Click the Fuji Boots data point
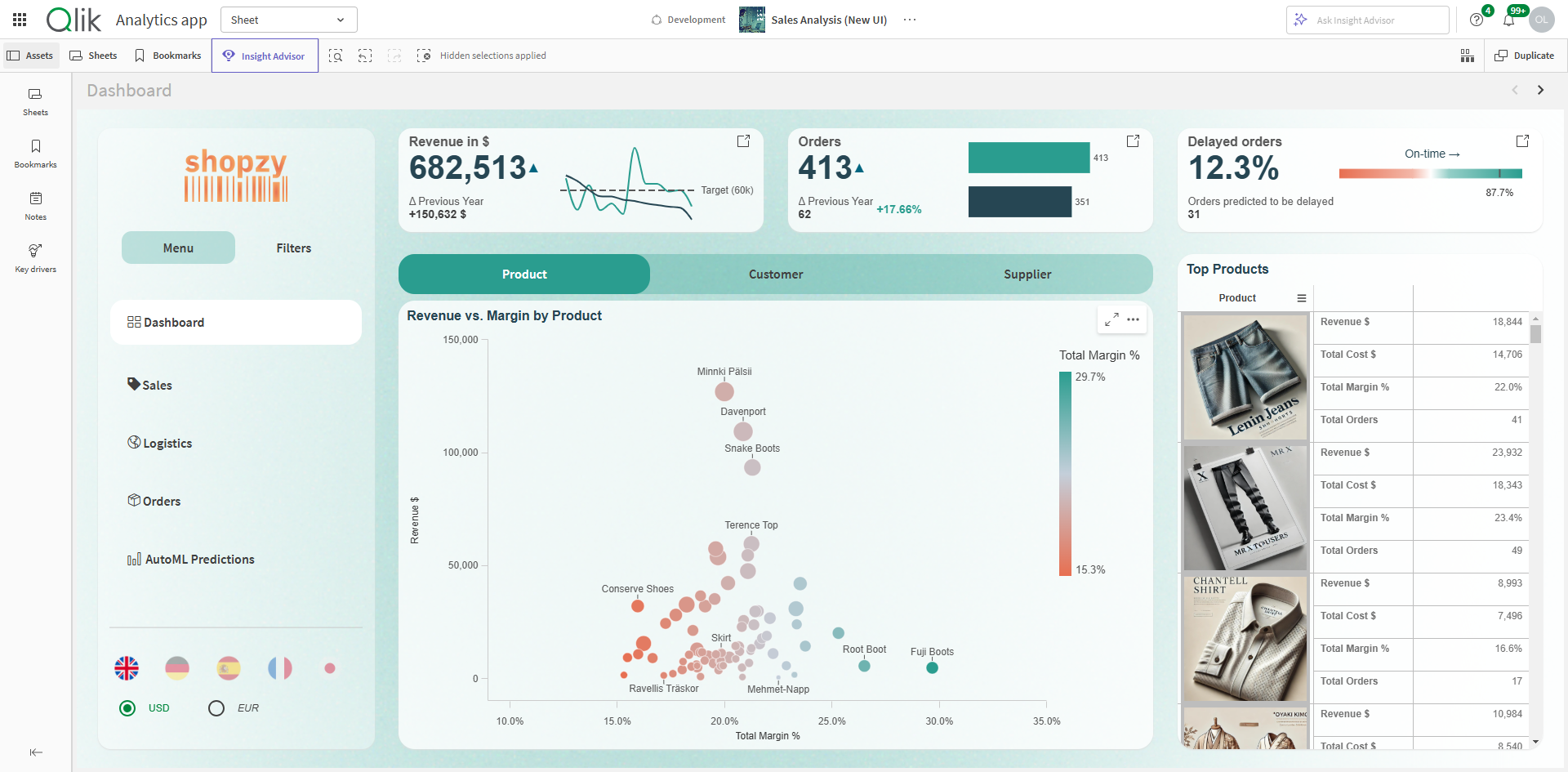Screen dimensions: 1568x772 (x=932, y=668)
